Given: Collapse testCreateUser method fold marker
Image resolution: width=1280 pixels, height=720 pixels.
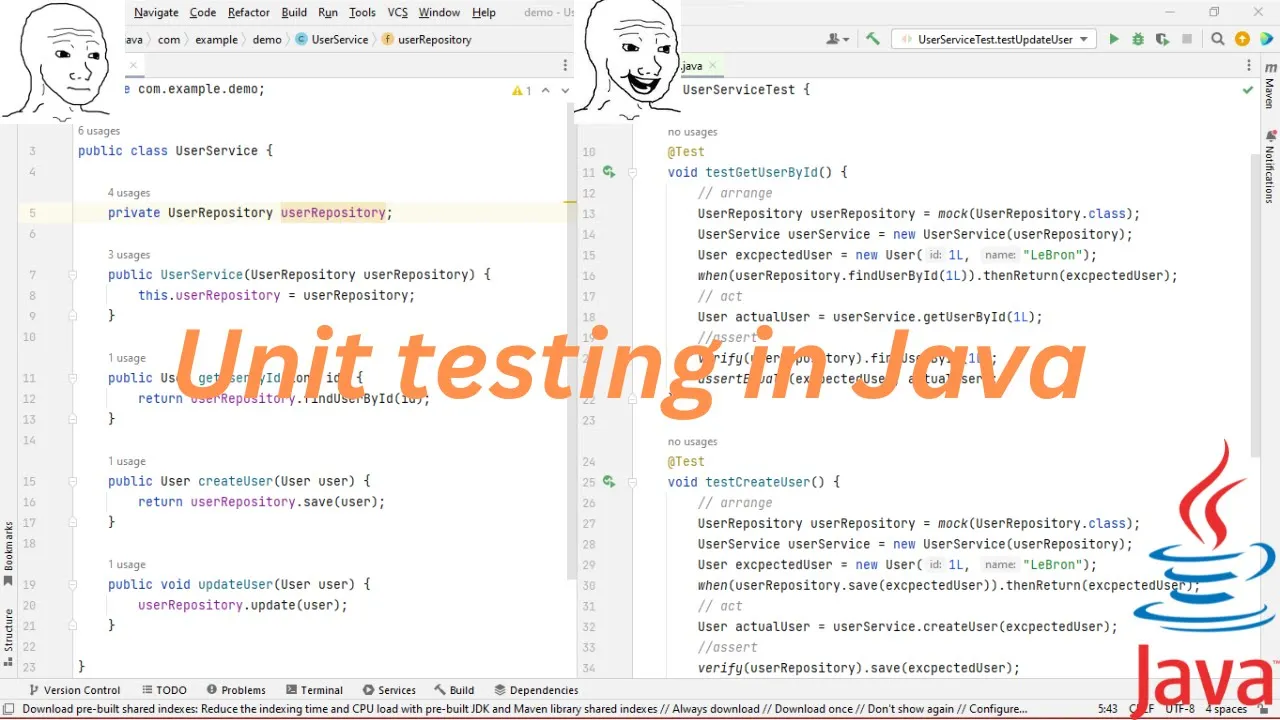Looking at the screenshot, I should [633, 482].
